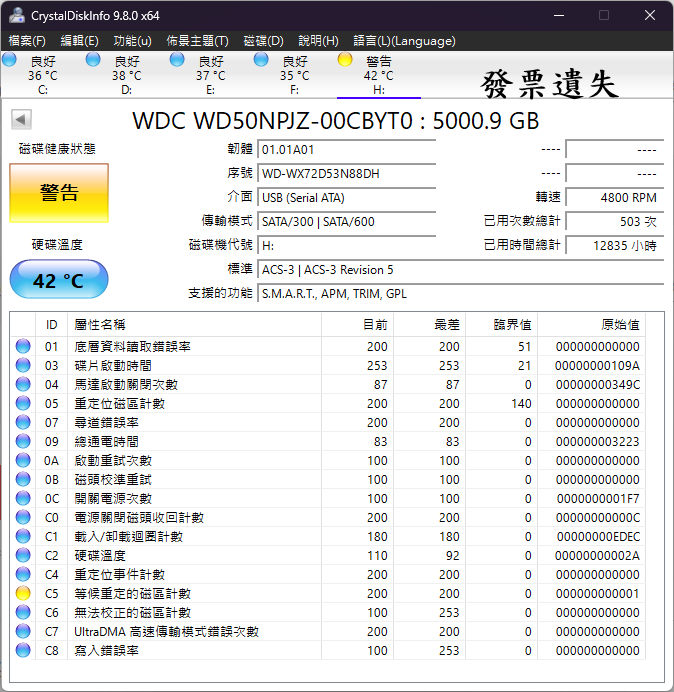Click the previous disk arrow icon

tap(21, 120)
